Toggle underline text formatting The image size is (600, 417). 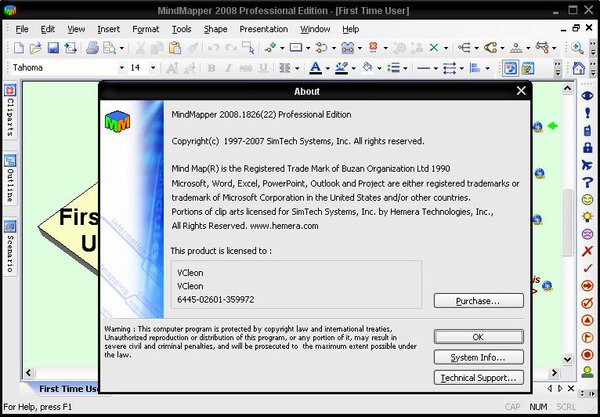tap(263, 68)
